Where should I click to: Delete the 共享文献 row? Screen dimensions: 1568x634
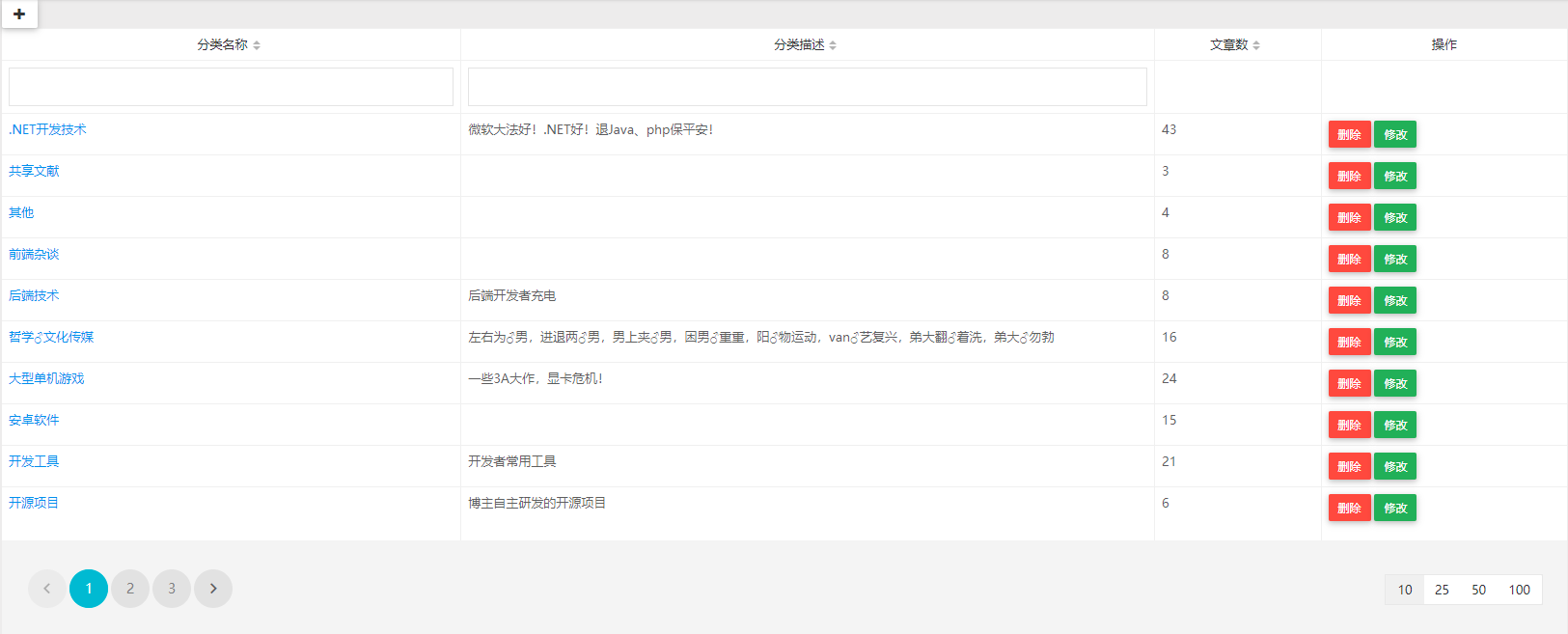coord(1349,177)
